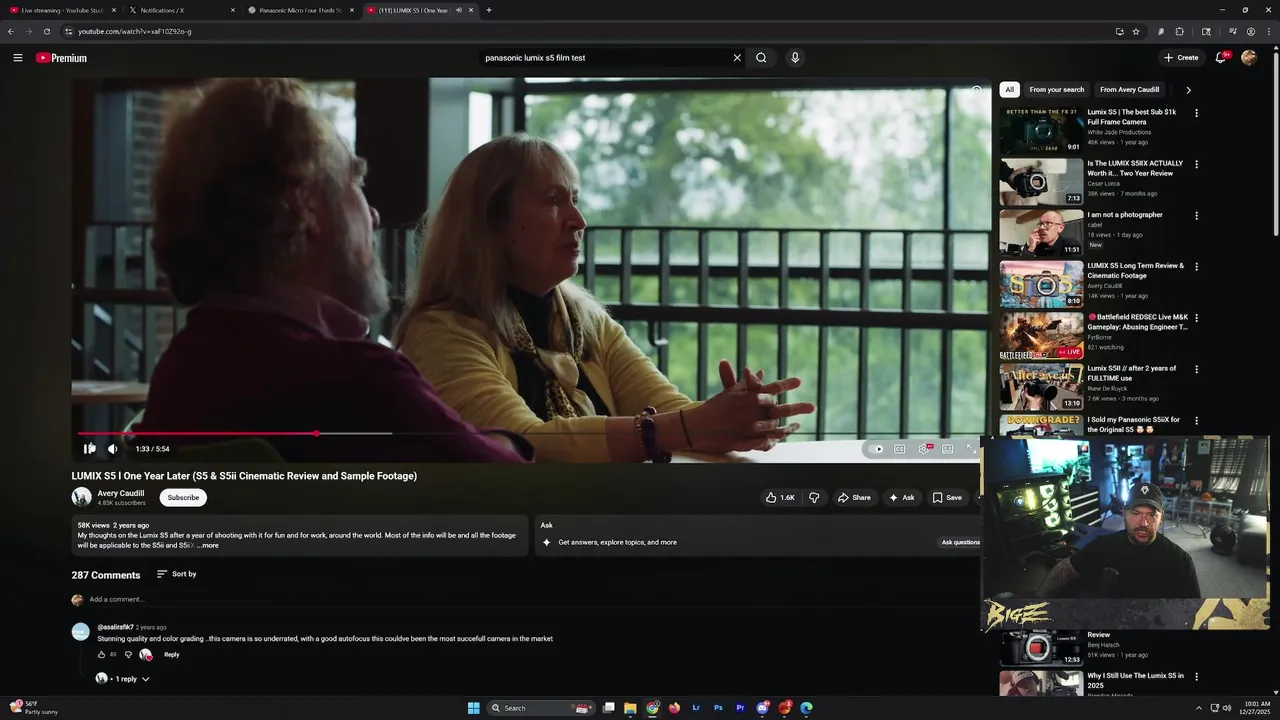Expand the description with ...more

(207, 546)
